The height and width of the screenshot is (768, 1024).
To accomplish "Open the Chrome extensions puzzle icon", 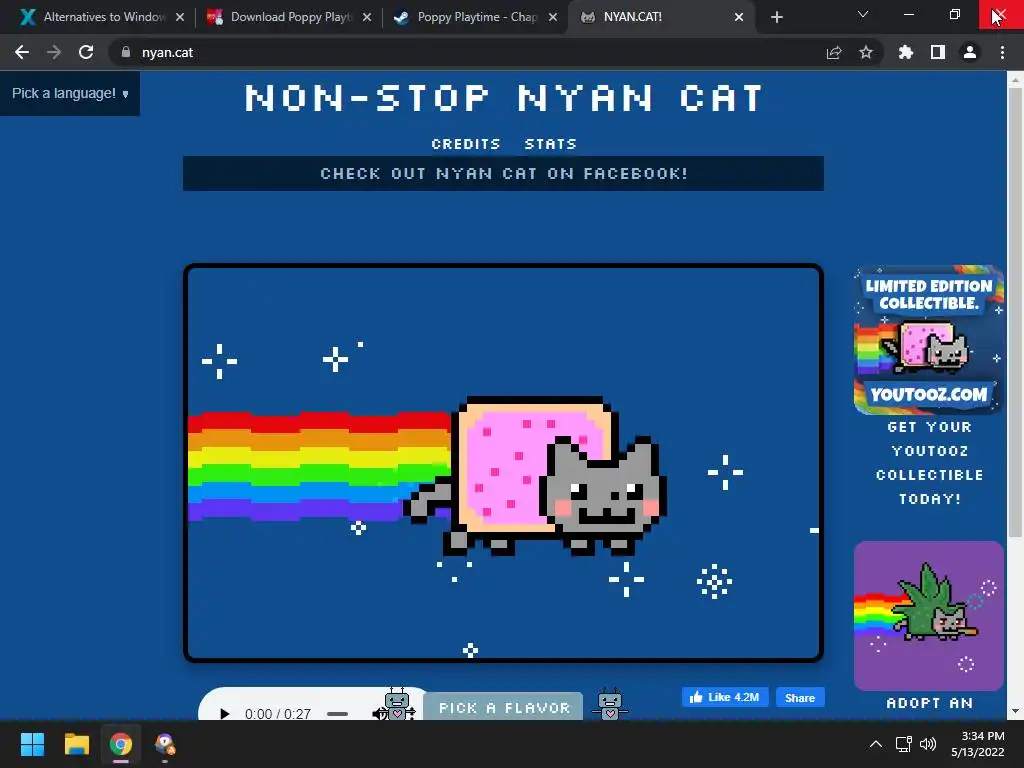I will pos(906,52).
